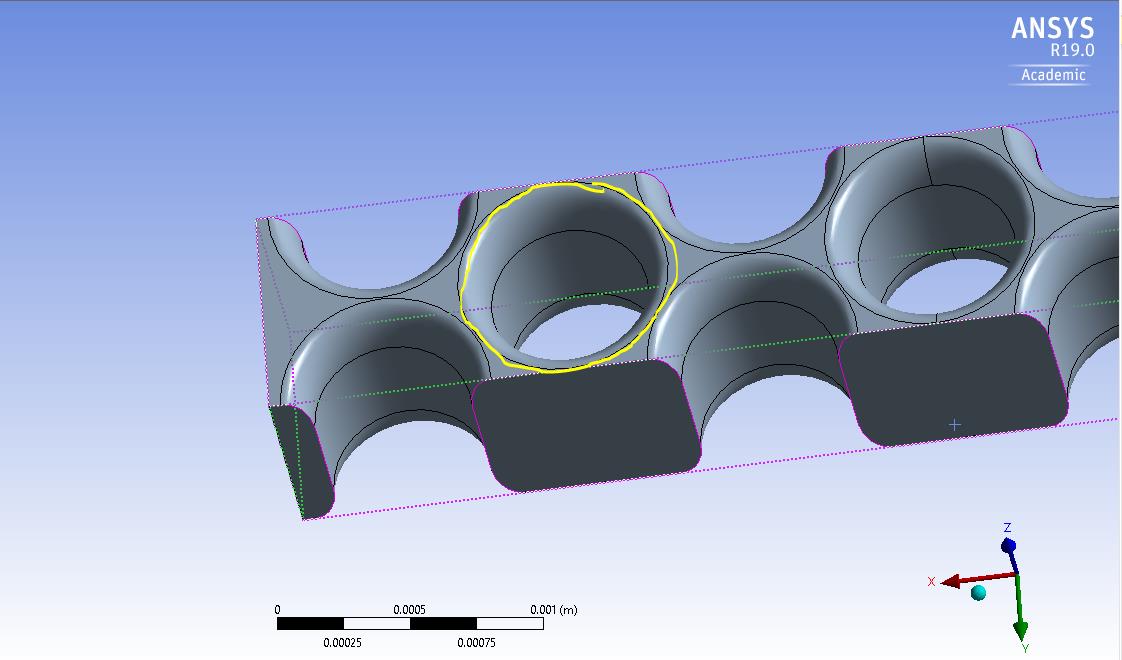Select the narrow dark end face on the model's left edge
This screenshot has height=660, width=1122.
tap(302, 462)
